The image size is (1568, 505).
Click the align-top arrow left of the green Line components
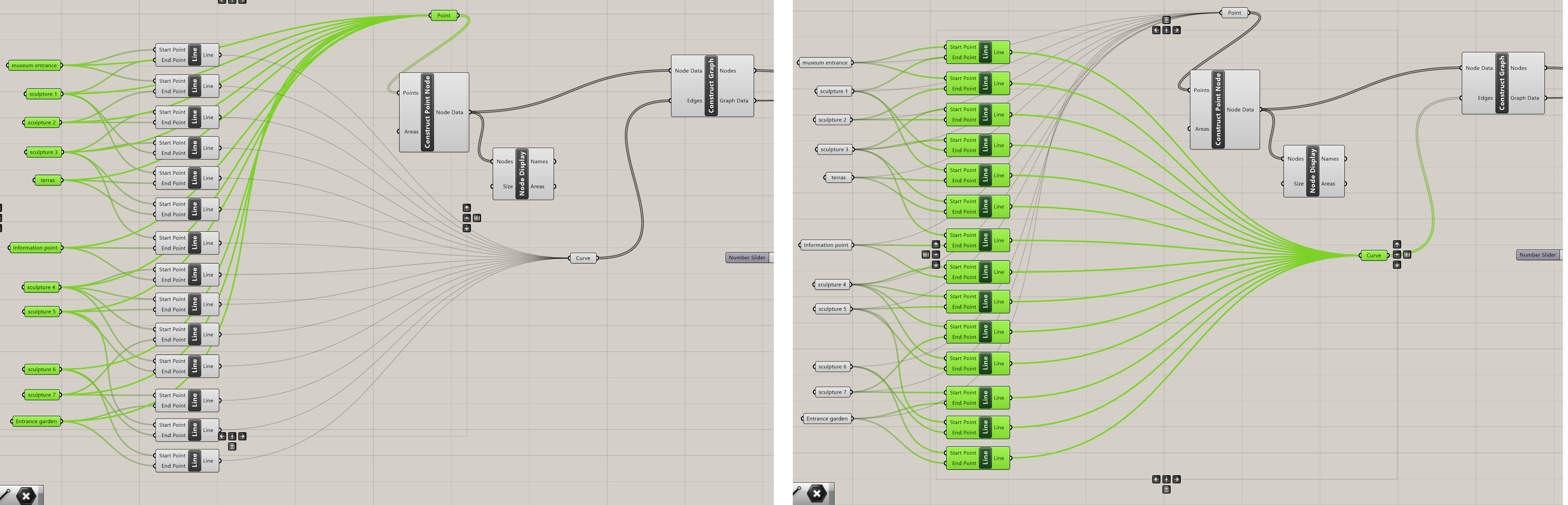tap(936, 244)
